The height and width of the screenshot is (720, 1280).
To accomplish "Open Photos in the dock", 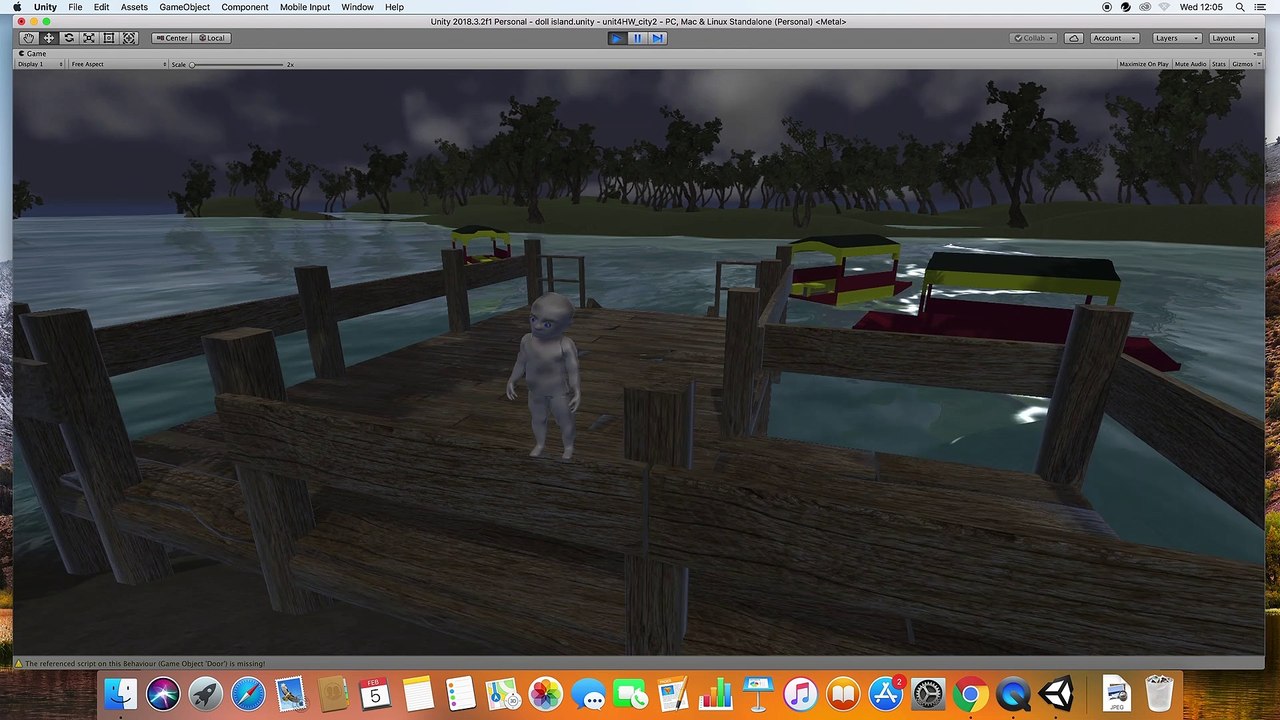I will click(546, 693).
